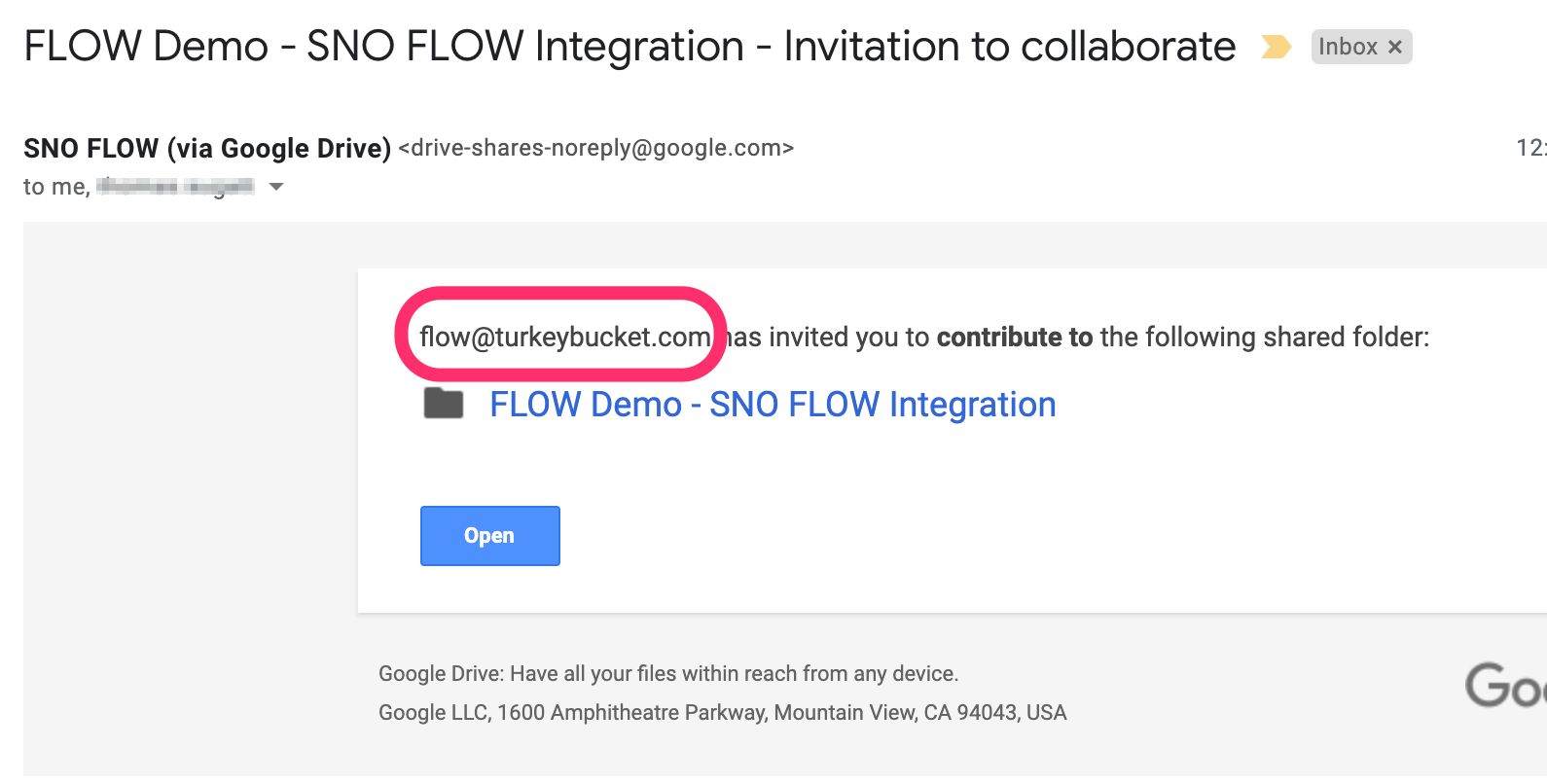Click 'contribute to' bold text in invitation

pos(1015,338)
